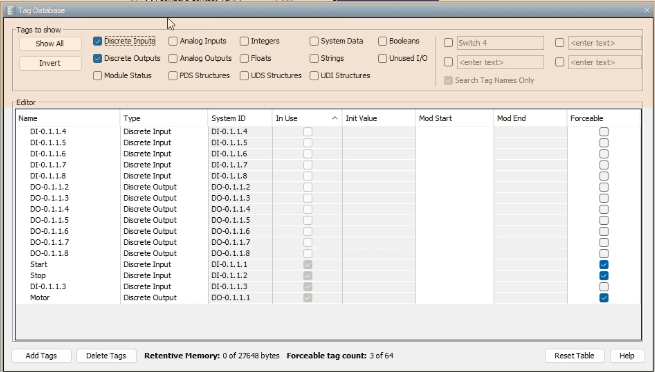Uncheck the Discrete Inputs filter

click(x=97, y=41)
